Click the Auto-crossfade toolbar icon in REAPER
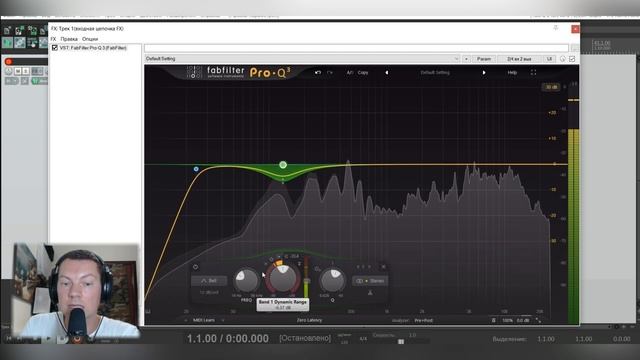 (x=20, y=42)
